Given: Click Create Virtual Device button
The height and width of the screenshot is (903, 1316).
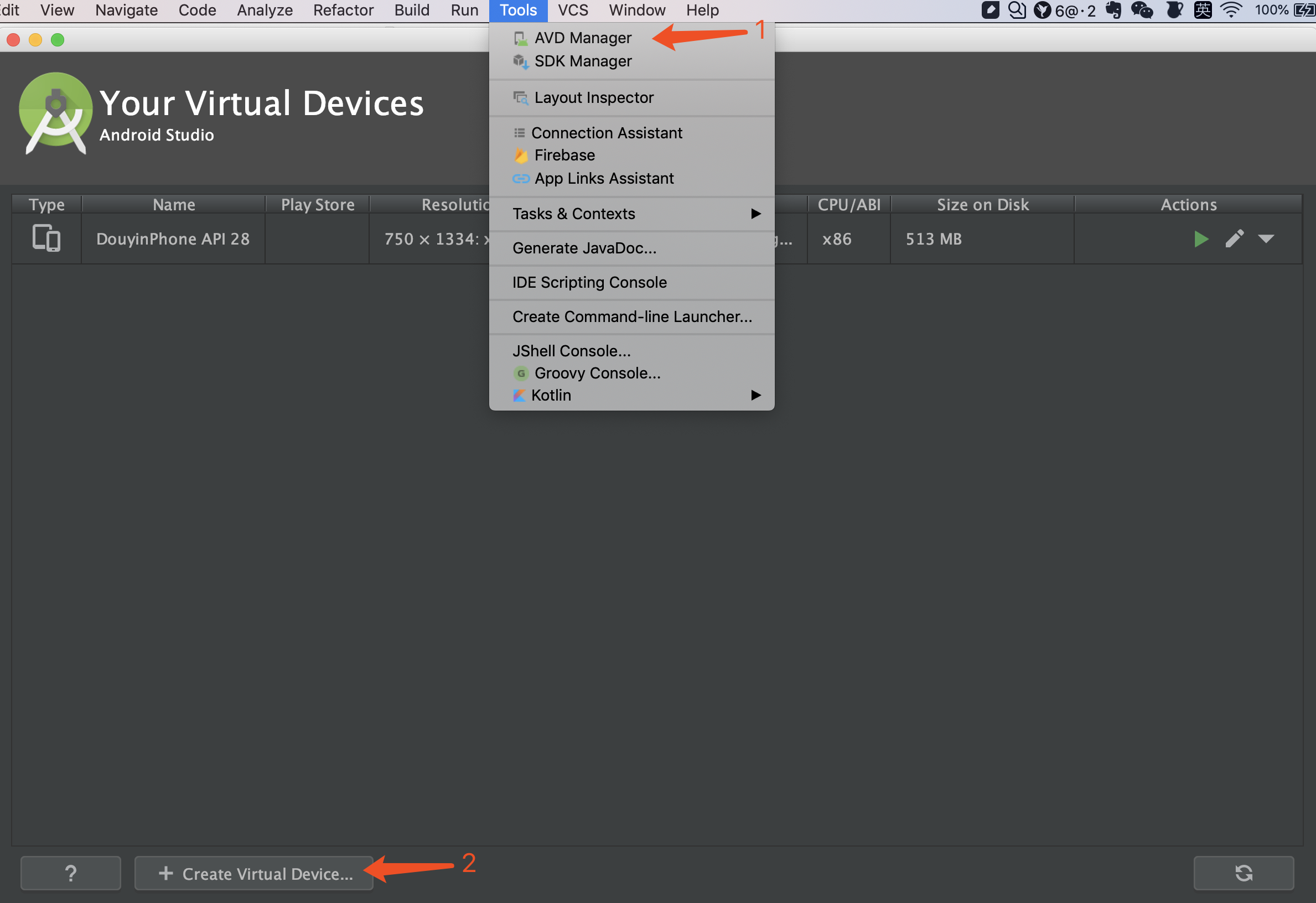Looking at the screenshot, I should 254,874.
